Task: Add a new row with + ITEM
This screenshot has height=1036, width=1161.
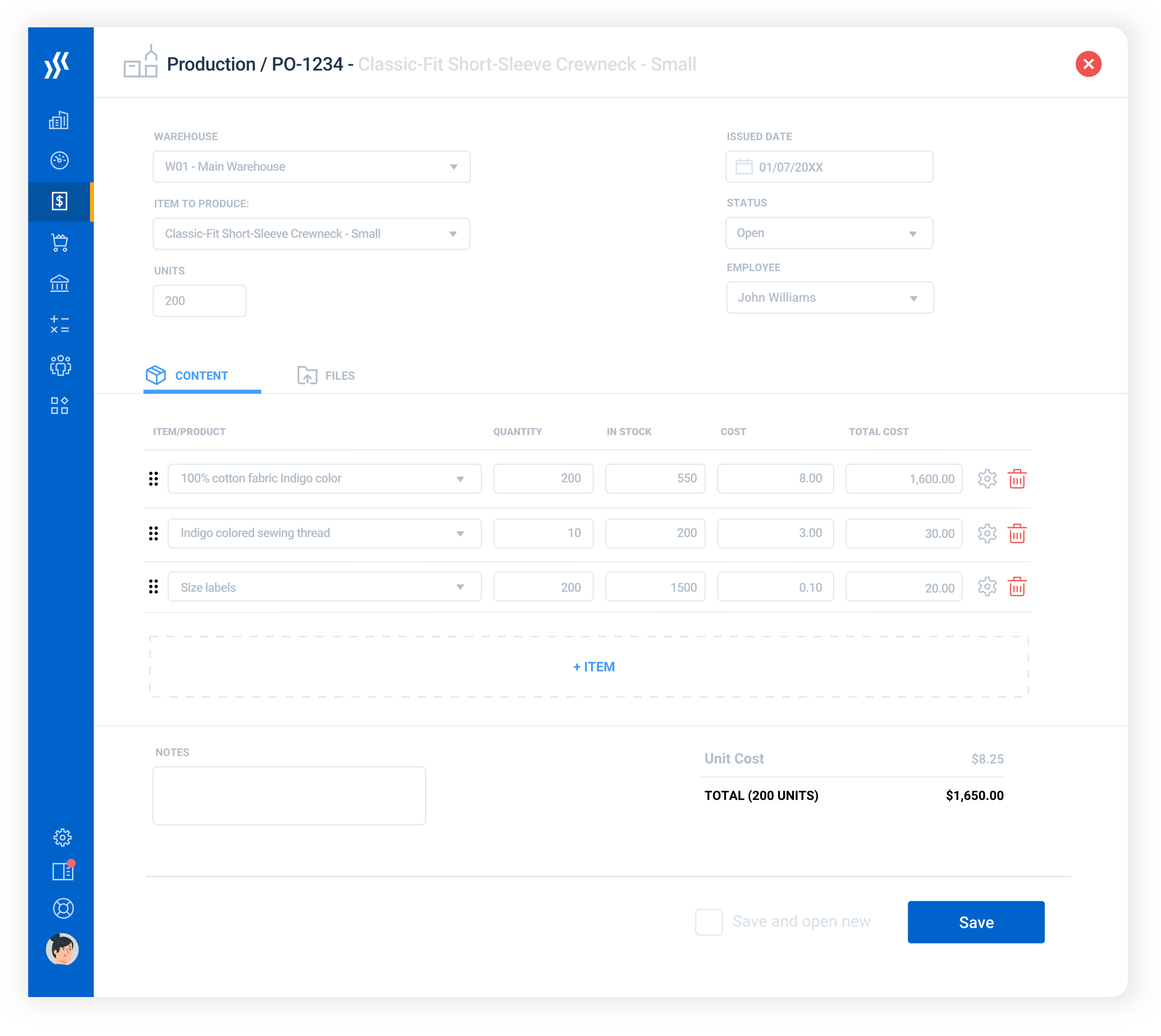Action: 594,667
